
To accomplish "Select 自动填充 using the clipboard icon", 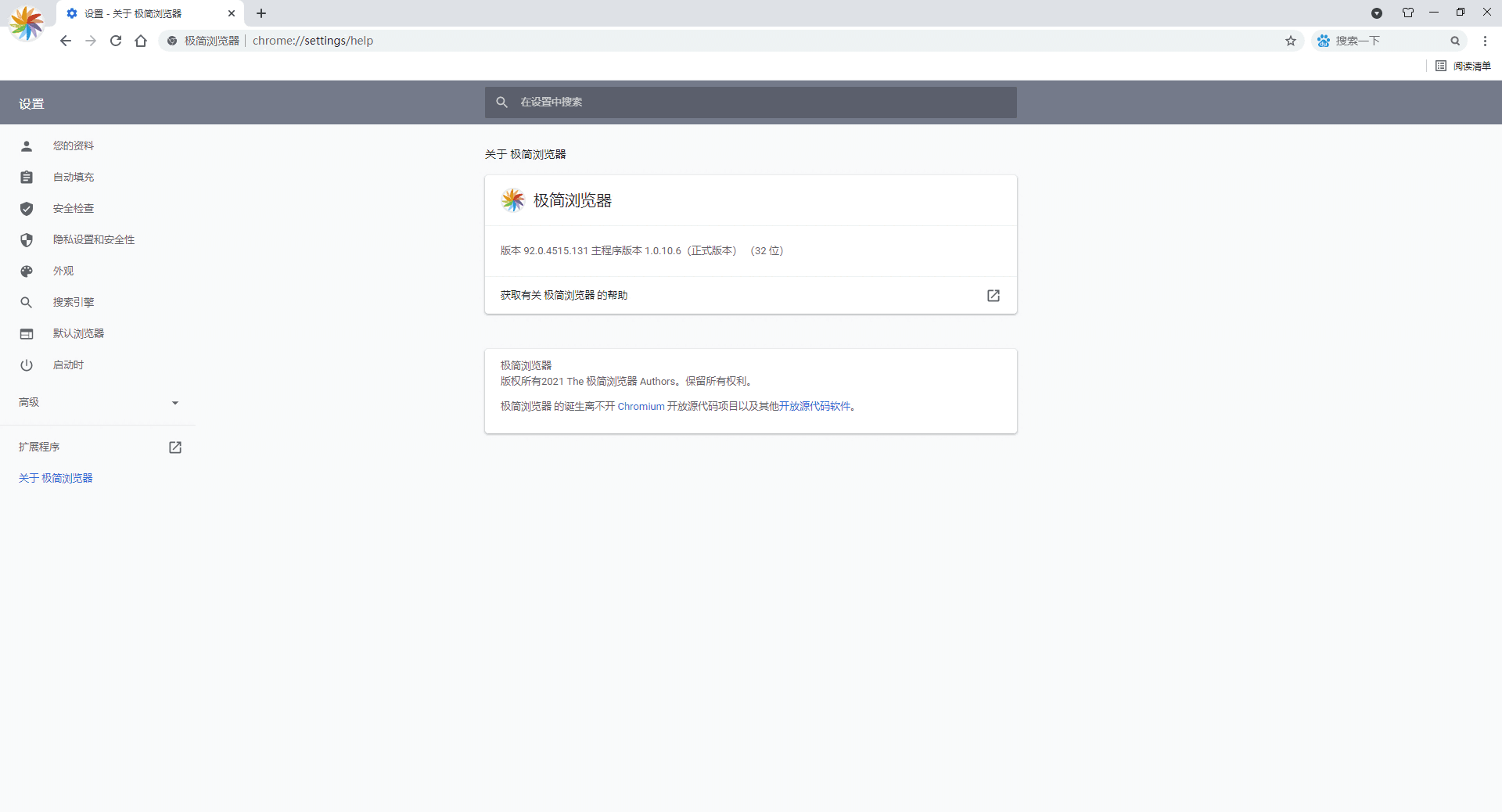I will coord(26,177).
